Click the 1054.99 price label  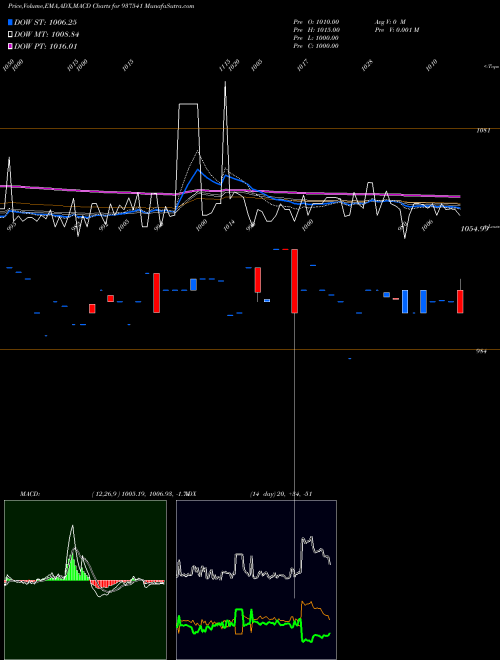tap(474, 229)
